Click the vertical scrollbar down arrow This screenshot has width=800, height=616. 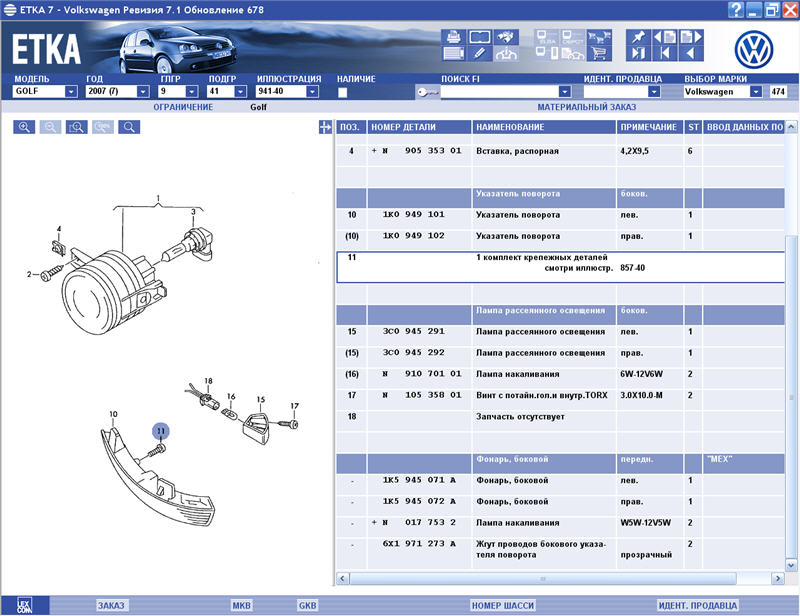click(x=791, y=565)
